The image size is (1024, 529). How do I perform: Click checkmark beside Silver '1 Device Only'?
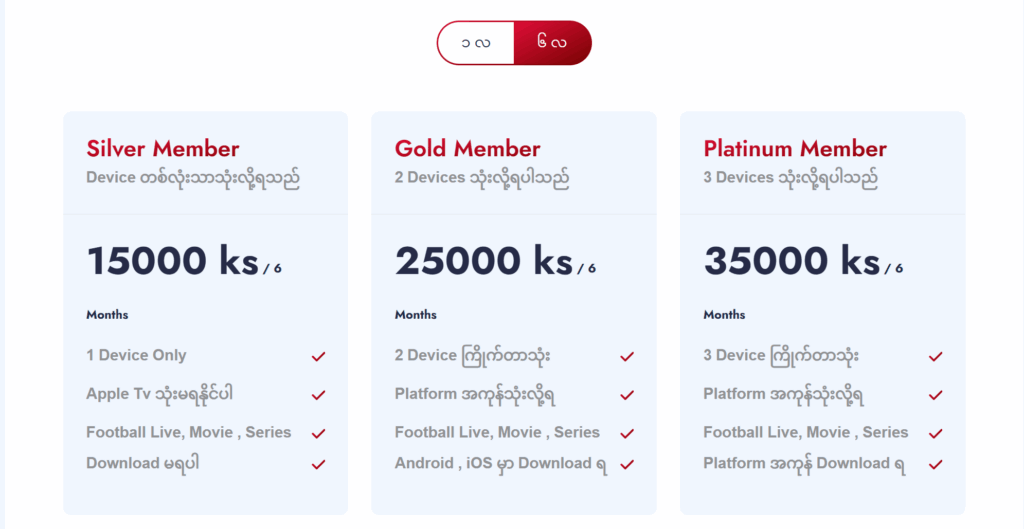(318, 357)
